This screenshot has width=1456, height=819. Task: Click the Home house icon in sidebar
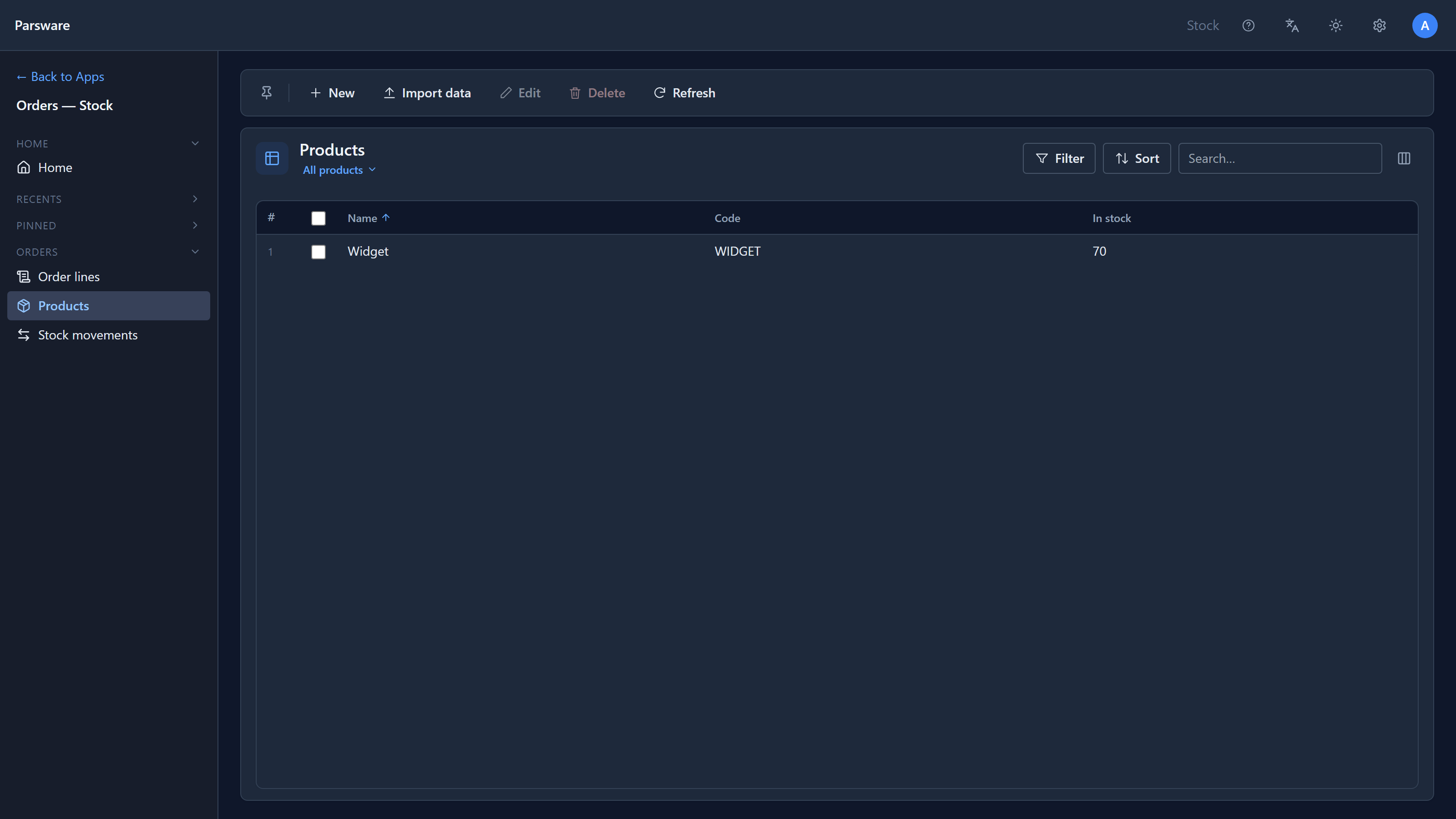pos(23,167)
